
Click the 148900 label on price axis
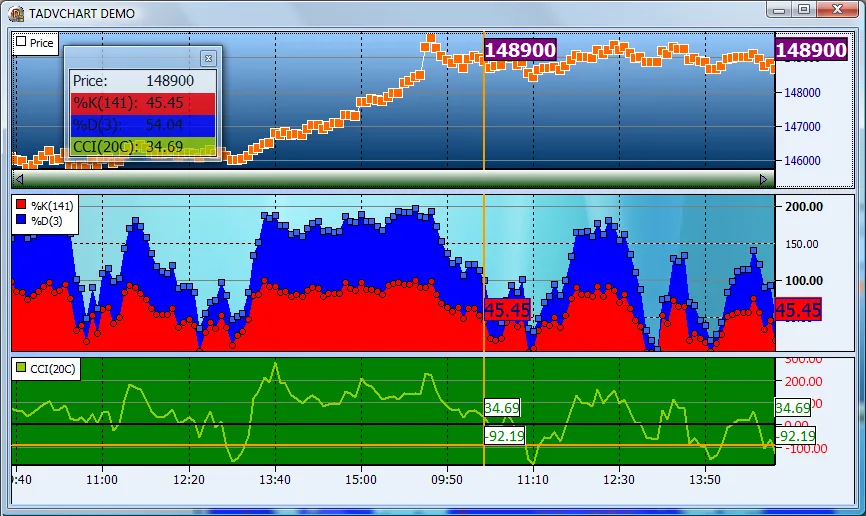pos(811,50)
